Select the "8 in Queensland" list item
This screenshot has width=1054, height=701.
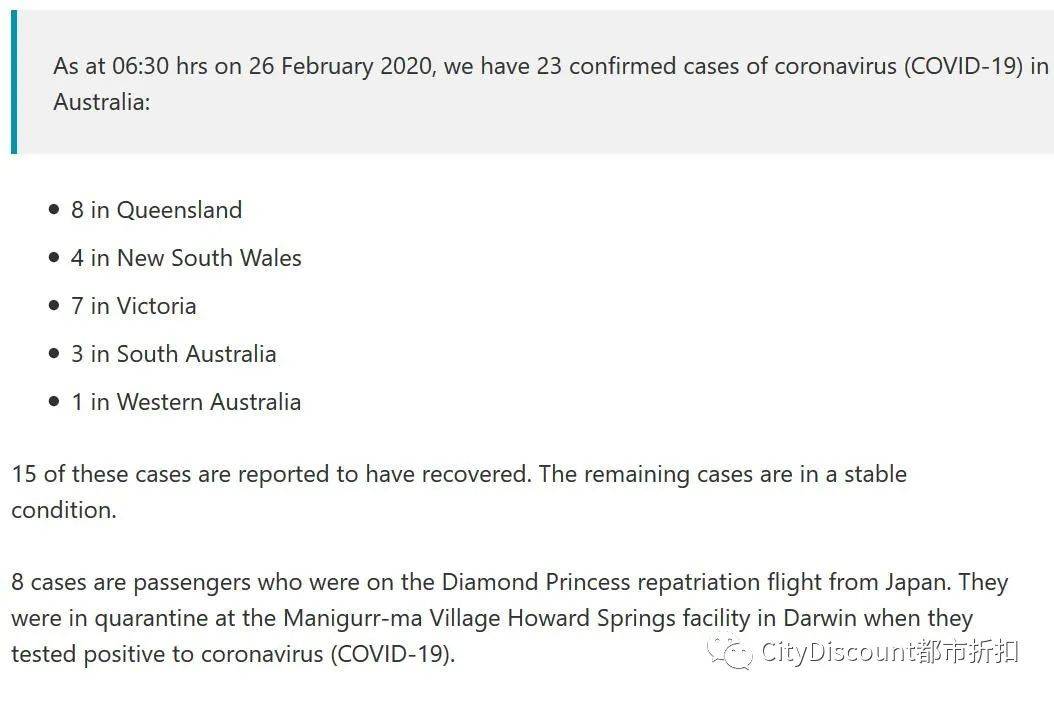click(156, 210)
